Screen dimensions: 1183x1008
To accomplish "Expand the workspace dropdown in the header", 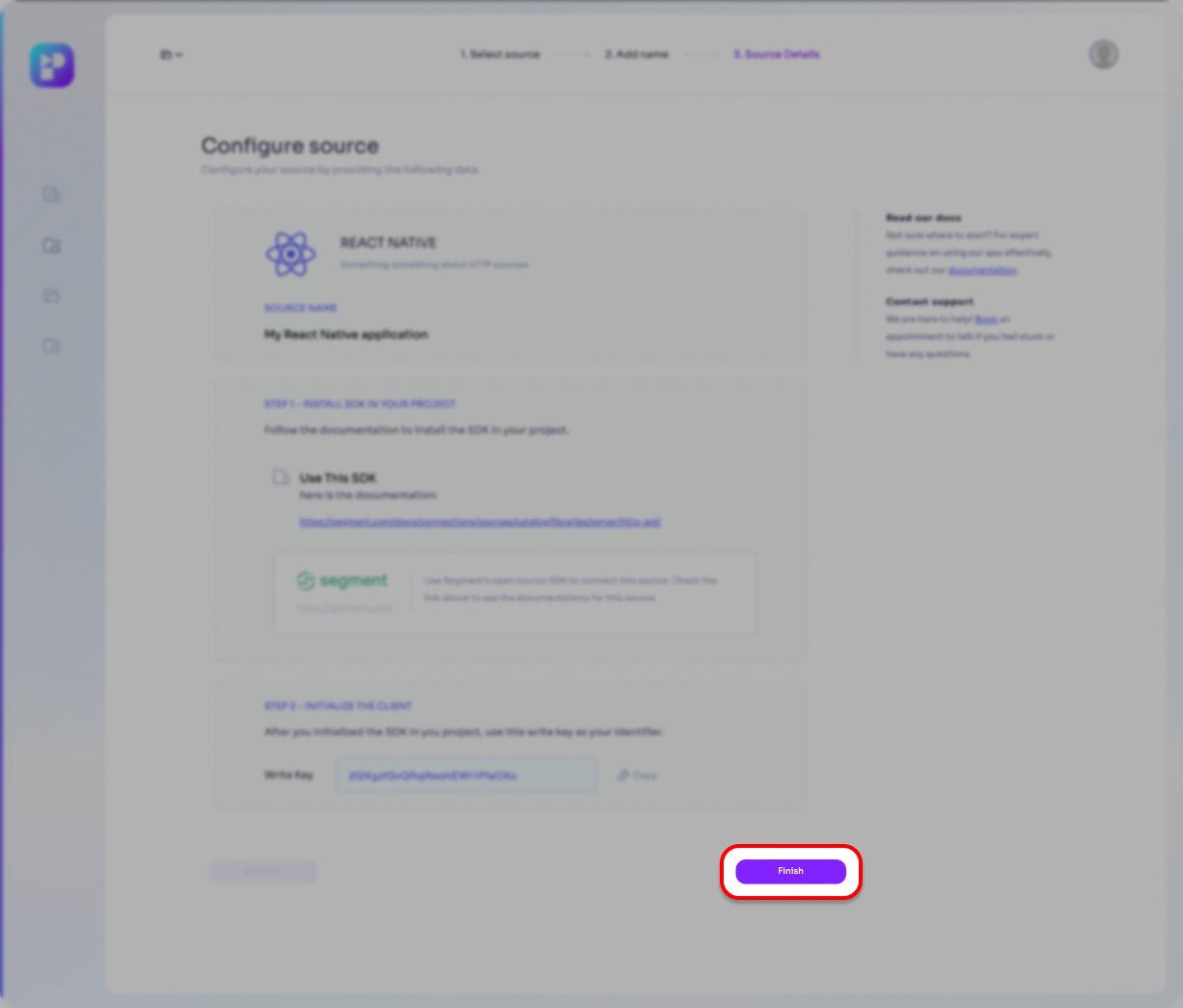I will 171,55.
